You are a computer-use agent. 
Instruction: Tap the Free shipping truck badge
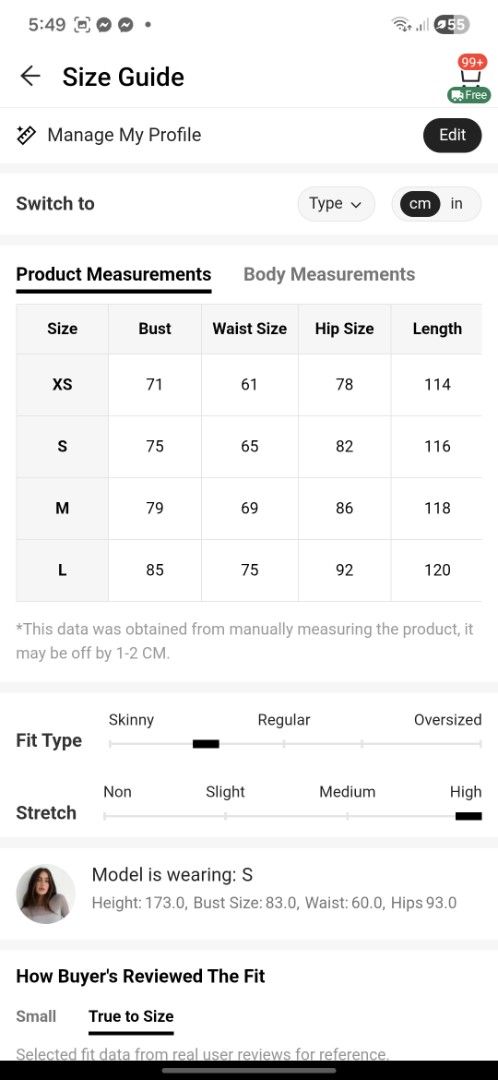[469, 95]
